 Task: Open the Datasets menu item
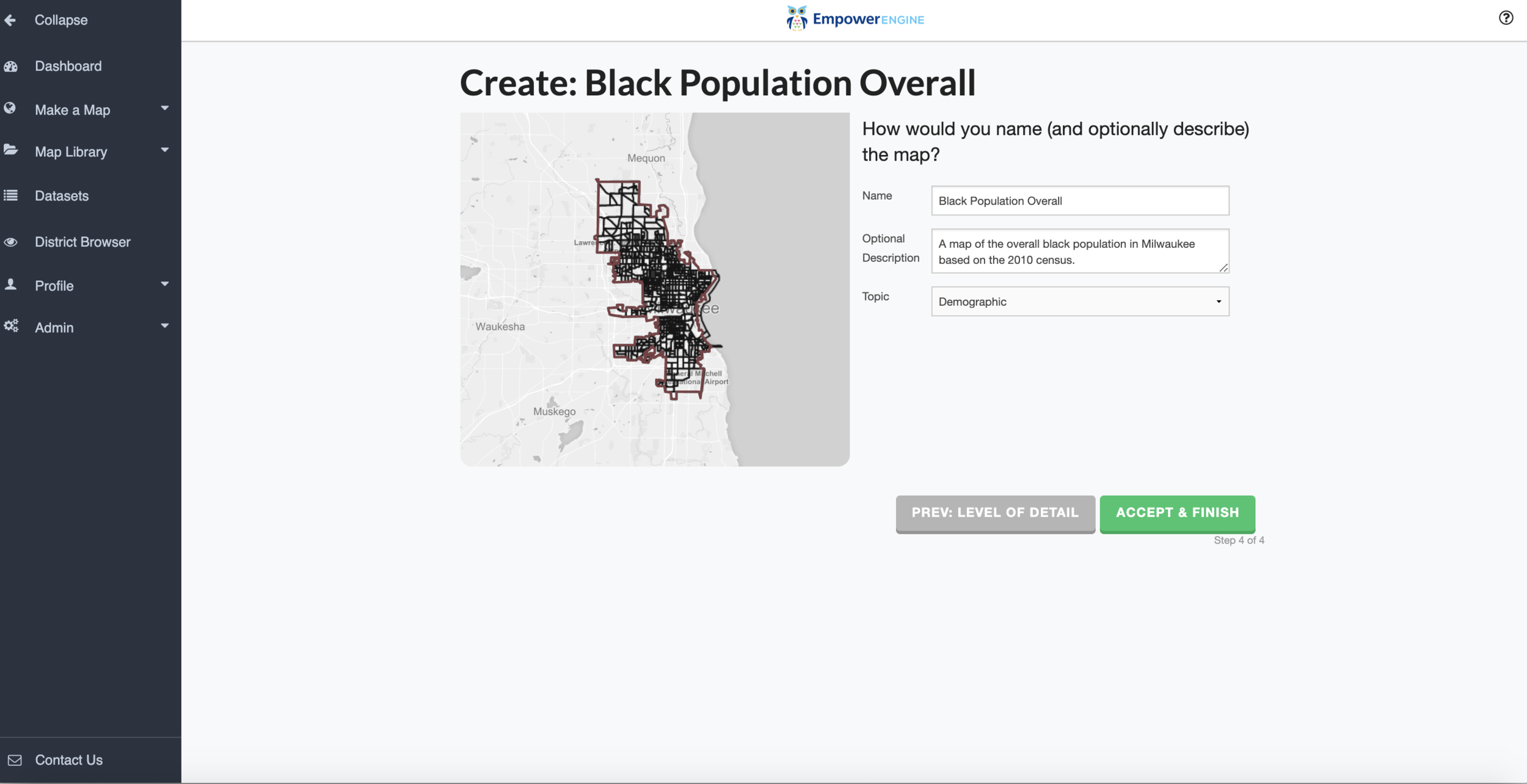62,196
